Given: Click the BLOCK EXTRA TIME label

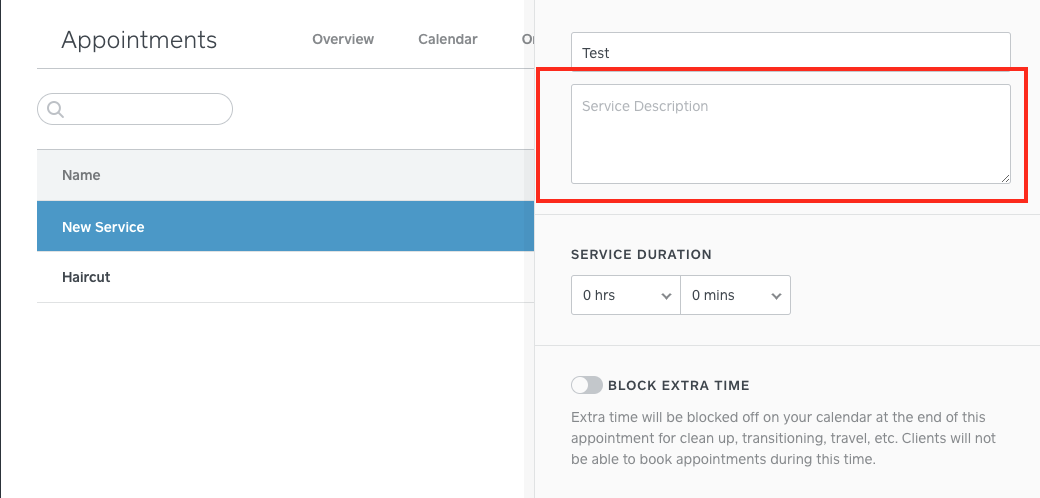Looking at the screenshot, I should point(678,385).
